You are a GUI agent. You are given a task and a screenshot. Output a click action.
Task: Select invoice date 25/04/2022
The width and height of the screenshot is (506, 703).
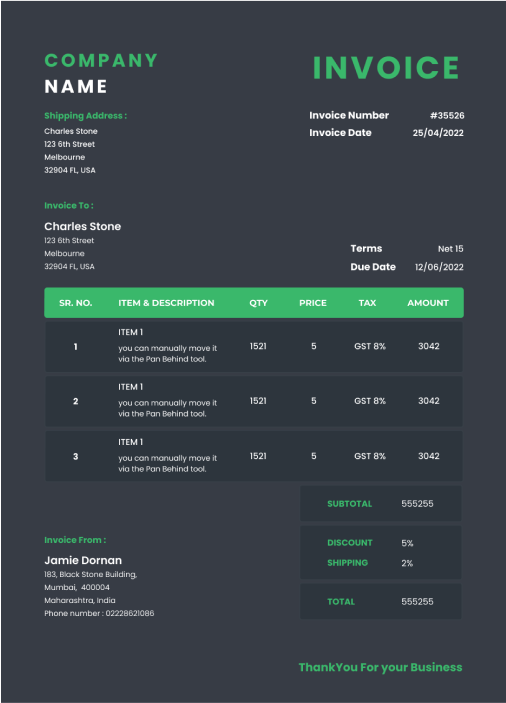click(438, 133)
